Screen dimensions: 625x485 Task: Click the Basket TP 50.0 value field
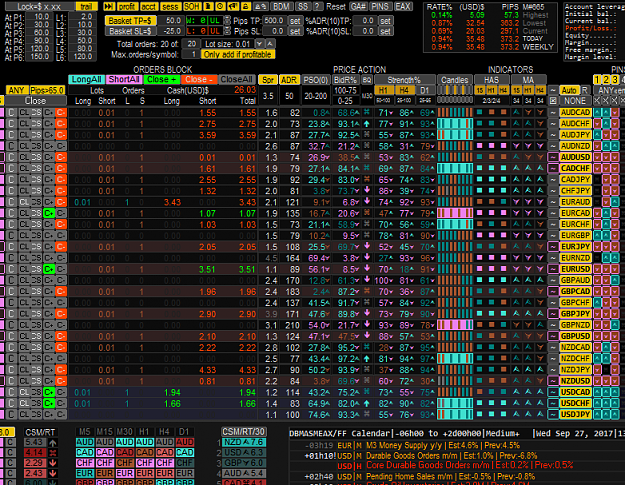point(170,20)
